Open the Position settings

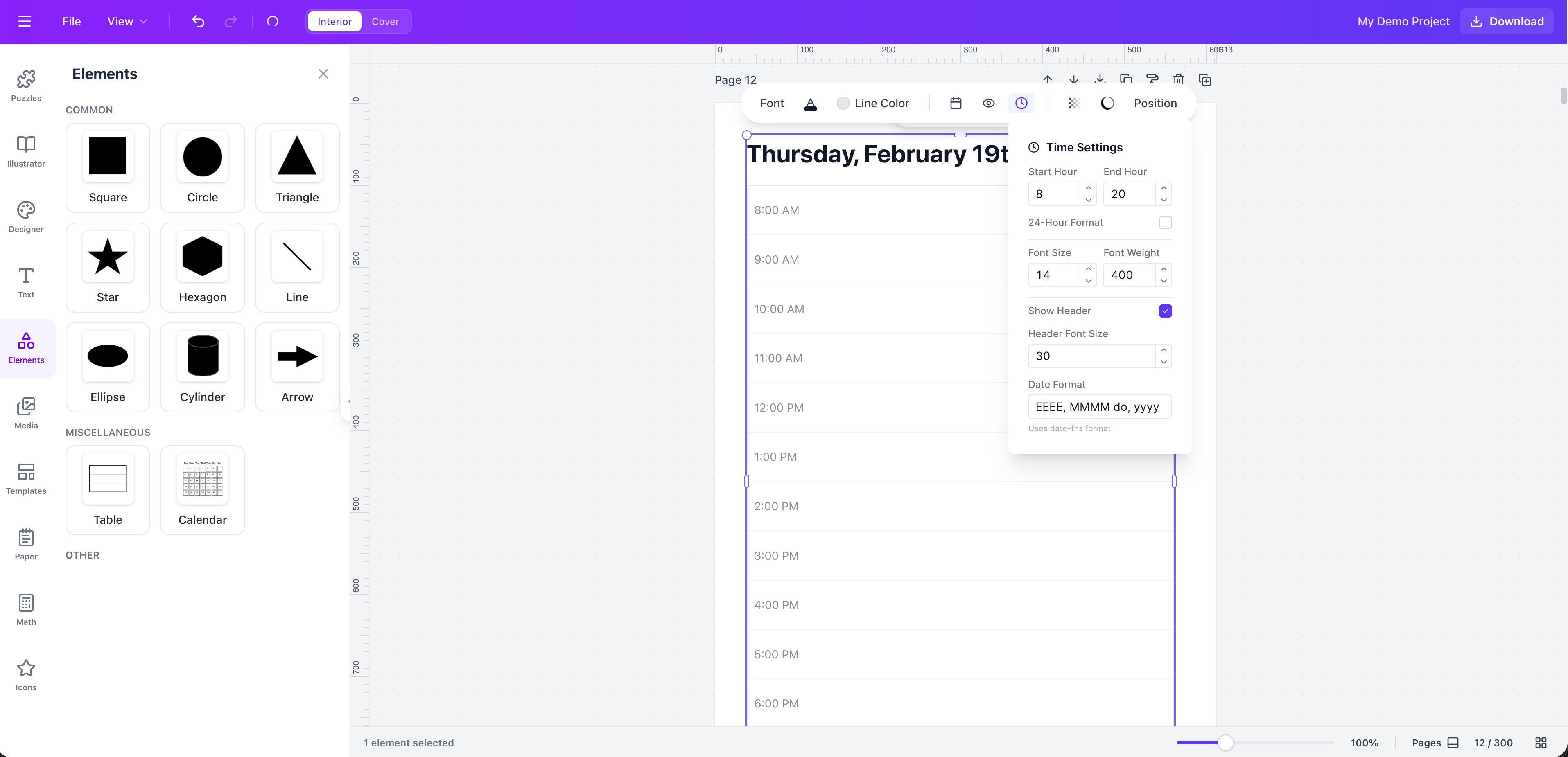point(1155,103)
